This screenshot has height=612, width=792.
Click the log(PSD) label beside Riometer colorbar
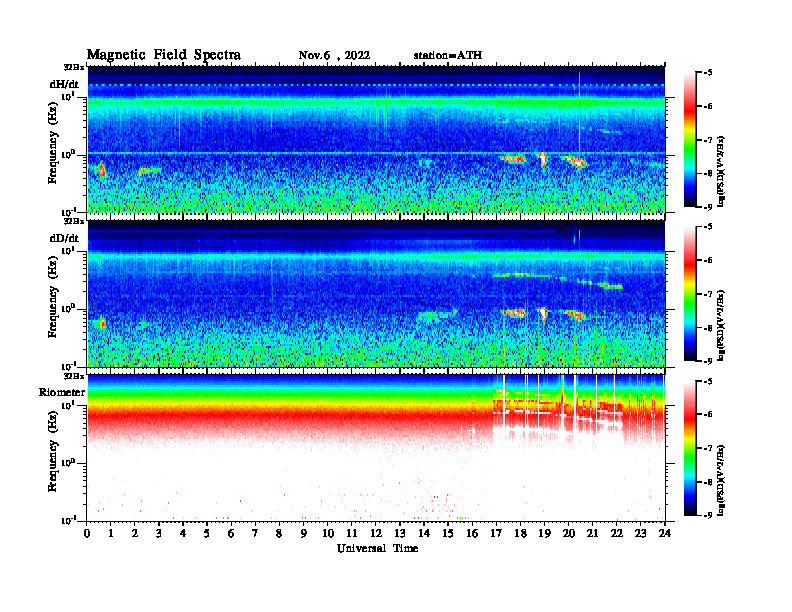click(721, 480)
